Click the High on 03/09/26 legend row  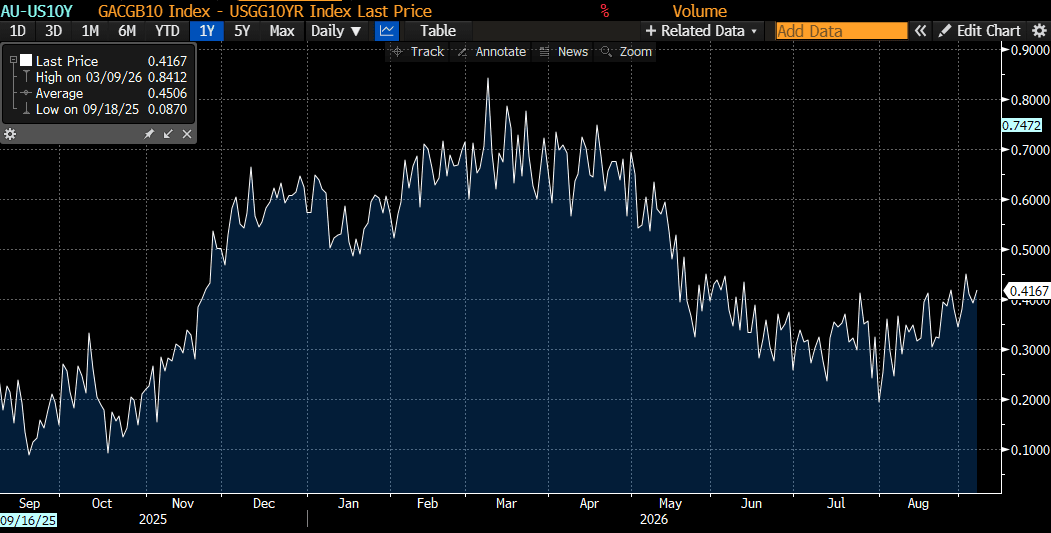[105, 77]
